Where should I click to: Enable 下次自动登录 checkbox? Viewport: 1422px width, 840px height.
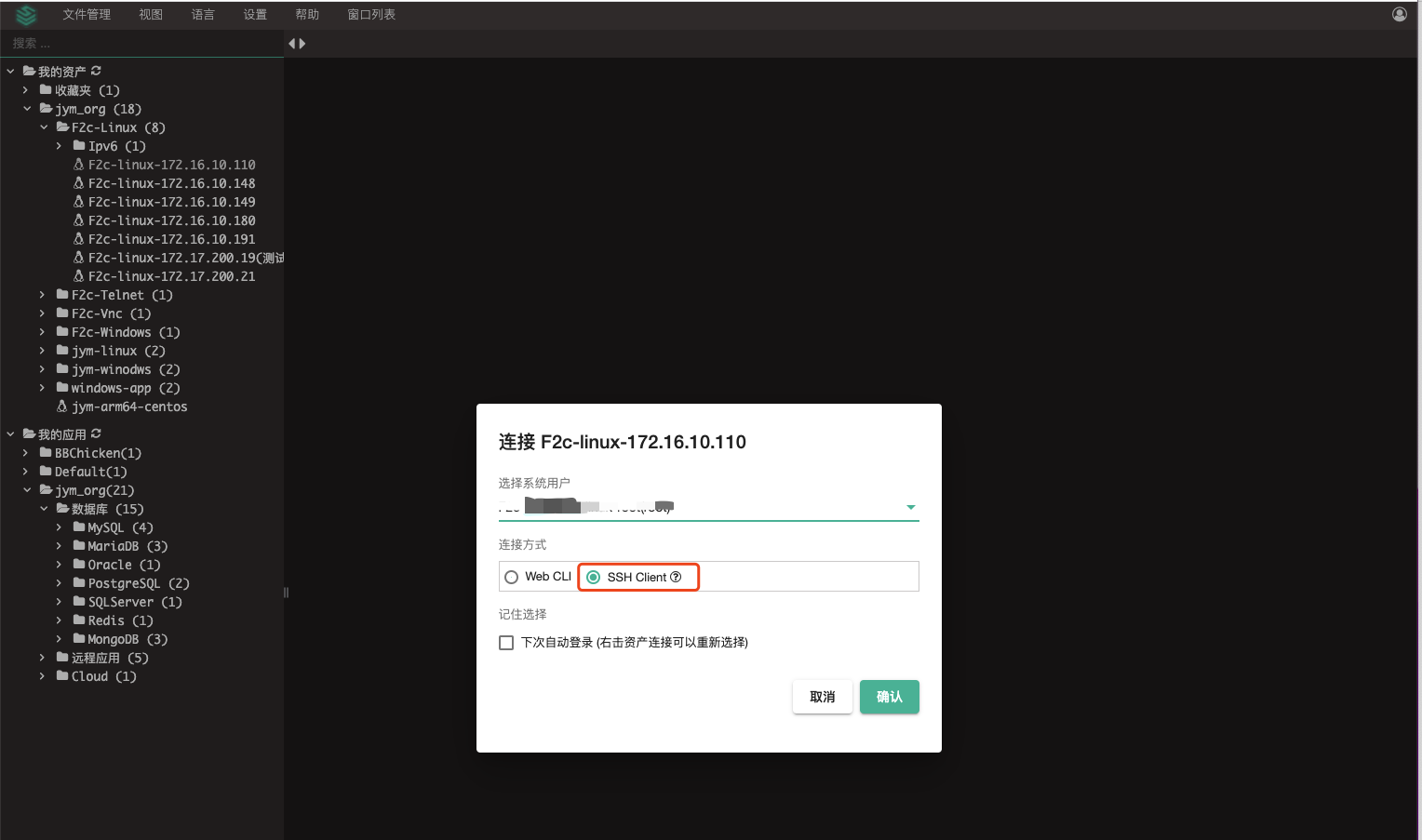(506, 642)
